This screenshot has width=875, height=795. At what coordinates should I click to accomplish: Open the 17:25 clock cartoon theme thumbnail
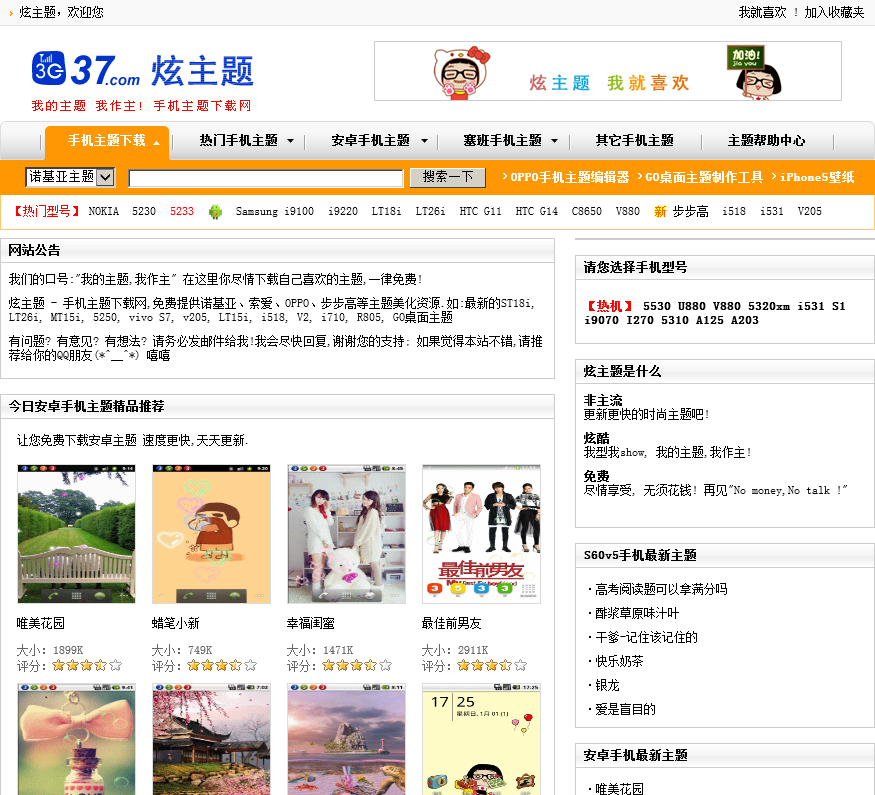[x=482, y=739]
